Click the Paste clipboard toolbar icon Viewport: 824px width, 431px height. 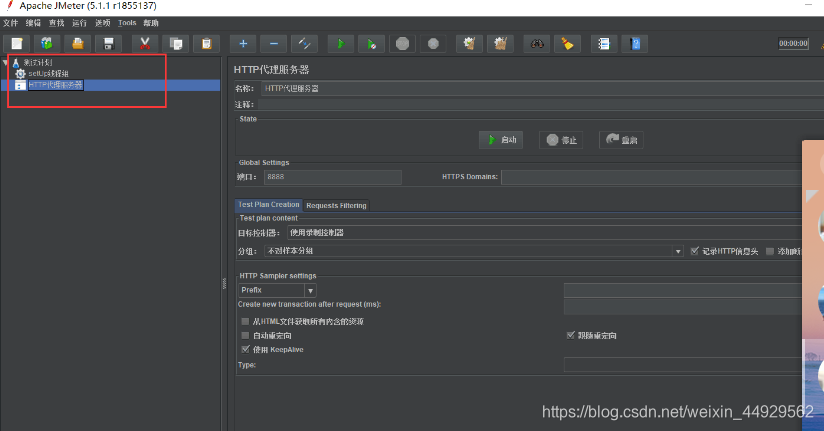pos(207,44)
